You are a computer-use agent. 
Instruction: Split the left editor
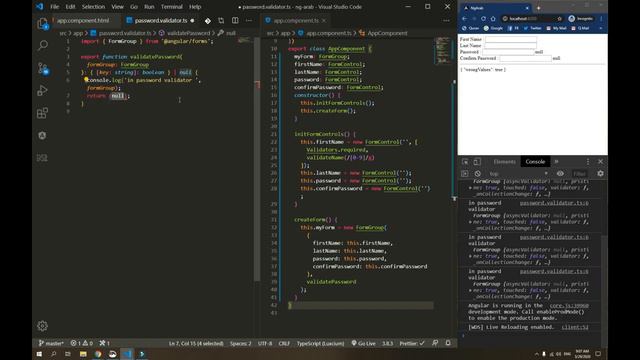tap(235, 20)
